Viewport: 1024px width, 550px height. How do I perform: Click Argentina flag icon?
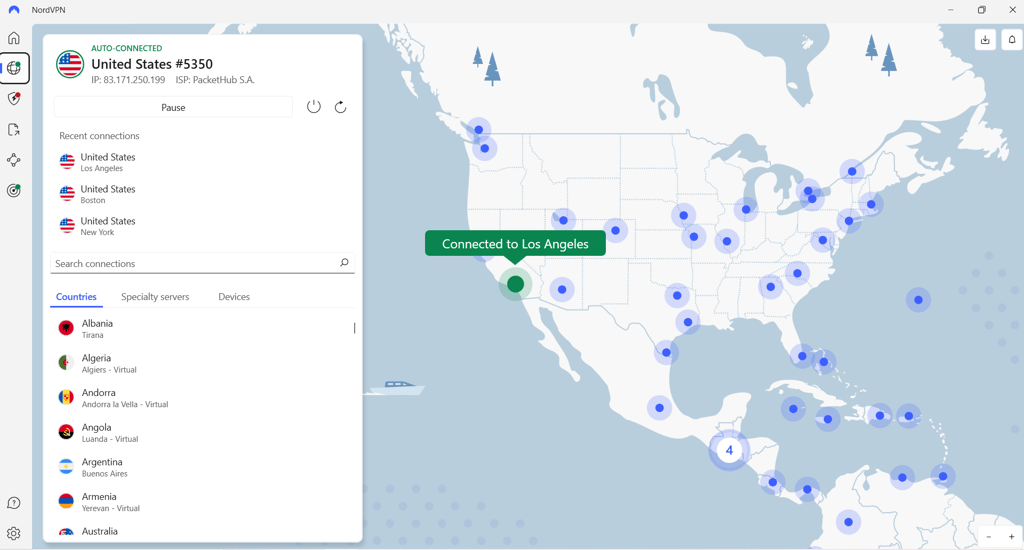[x=66, y=466]
